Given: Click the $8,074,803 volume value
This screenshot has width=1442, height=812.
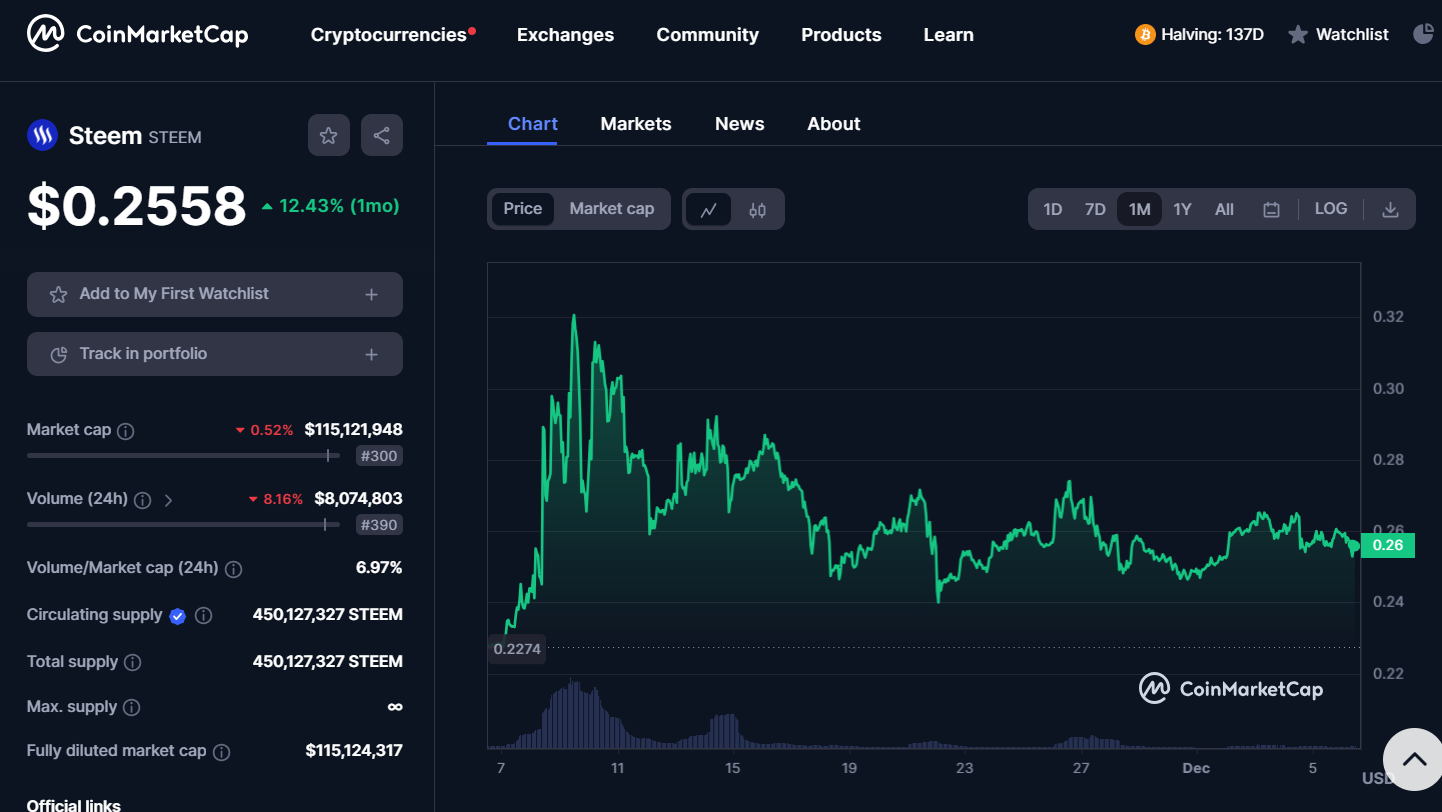Looking at the screenshot, I should click(358, 498).
